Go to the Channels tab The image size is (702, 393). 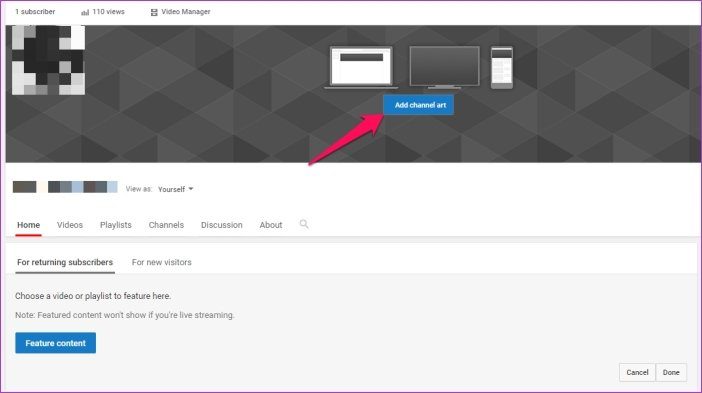[x=166, y=225]
